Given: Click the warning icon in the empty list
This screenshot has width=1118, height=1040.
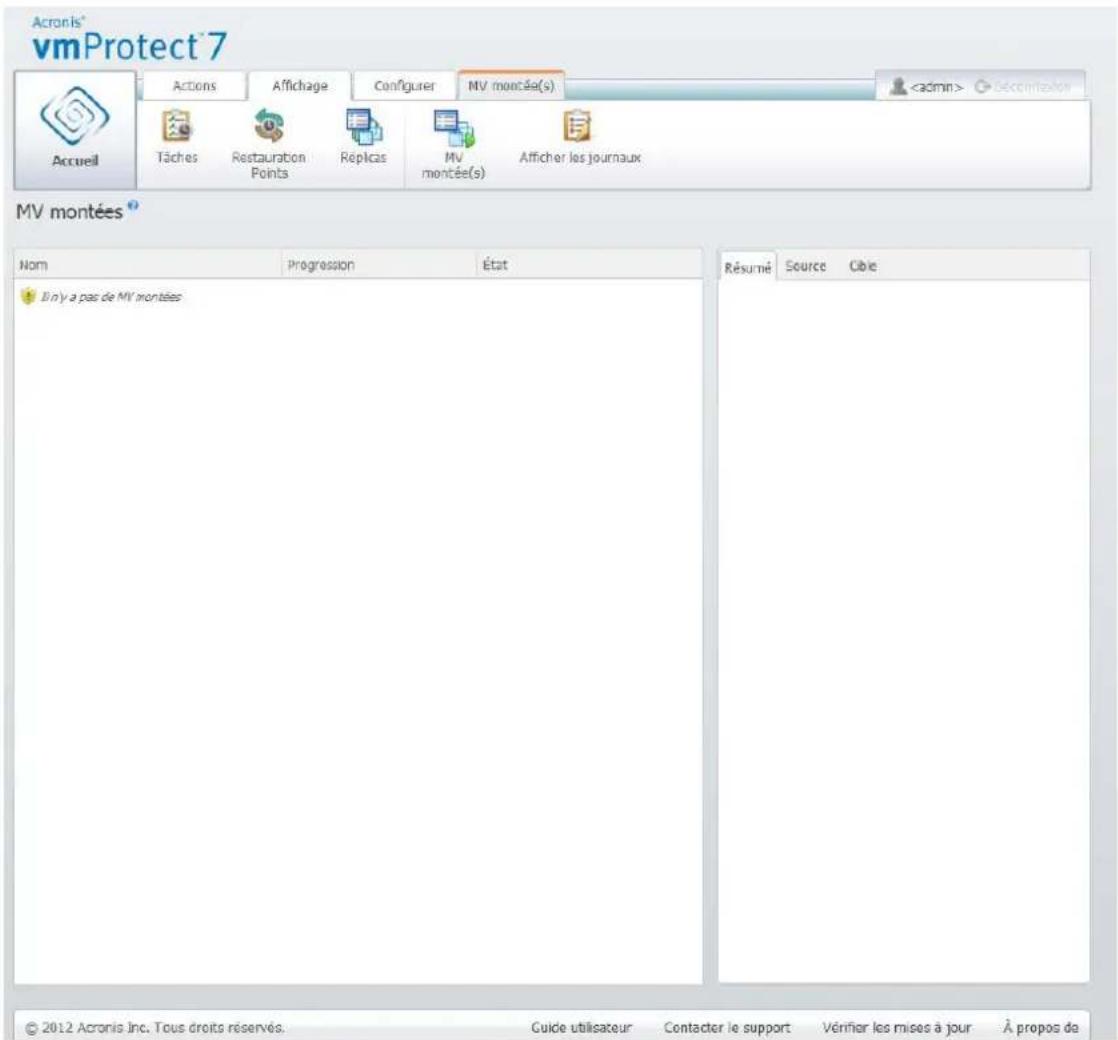Looking at the screenshot, I should (28, 297).
